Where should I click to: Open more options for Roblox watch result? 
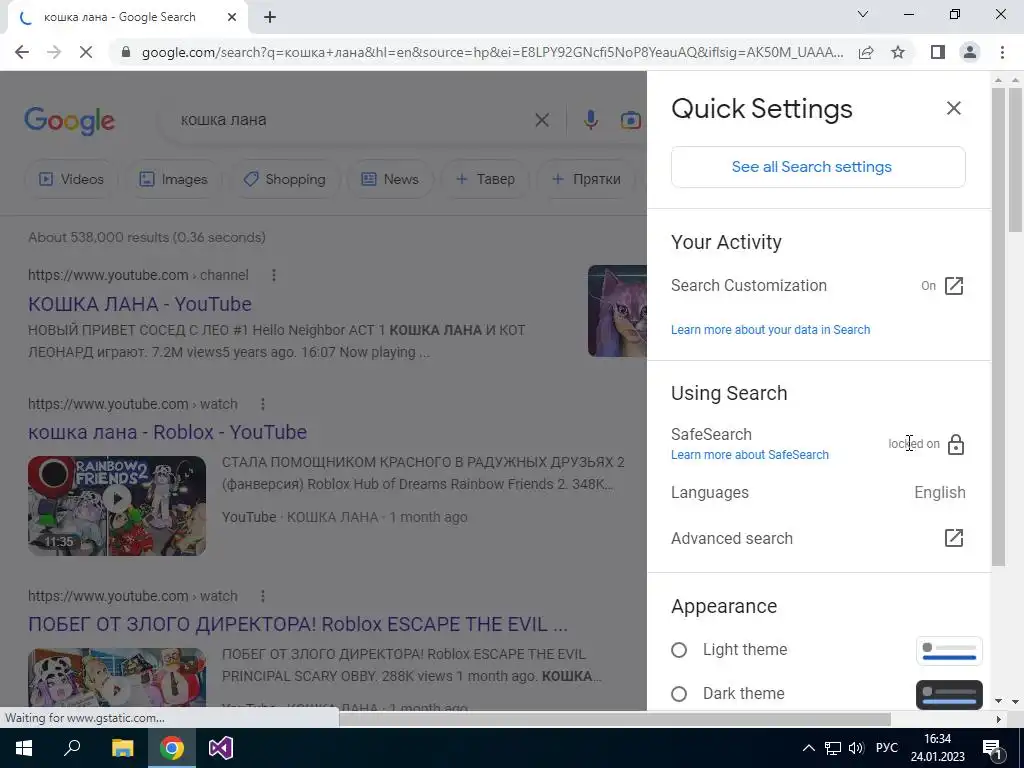pyautogui.click(x=263, y=404)
